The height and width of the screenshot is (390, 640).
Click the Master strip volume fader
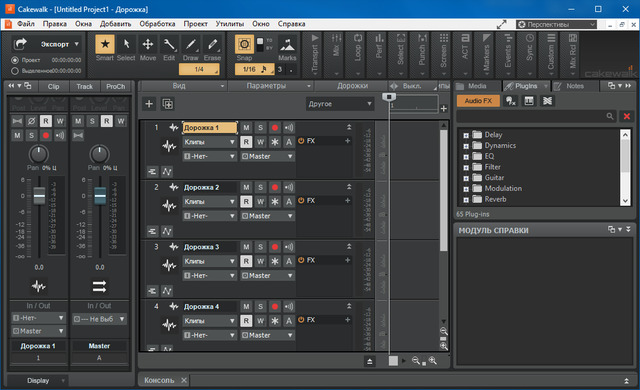(100, 196)
